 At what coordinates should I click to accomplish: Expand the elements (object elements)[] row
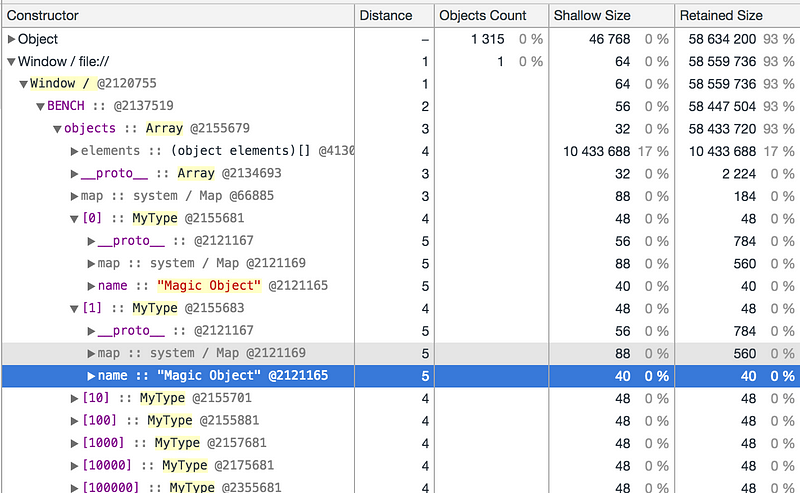74,151
